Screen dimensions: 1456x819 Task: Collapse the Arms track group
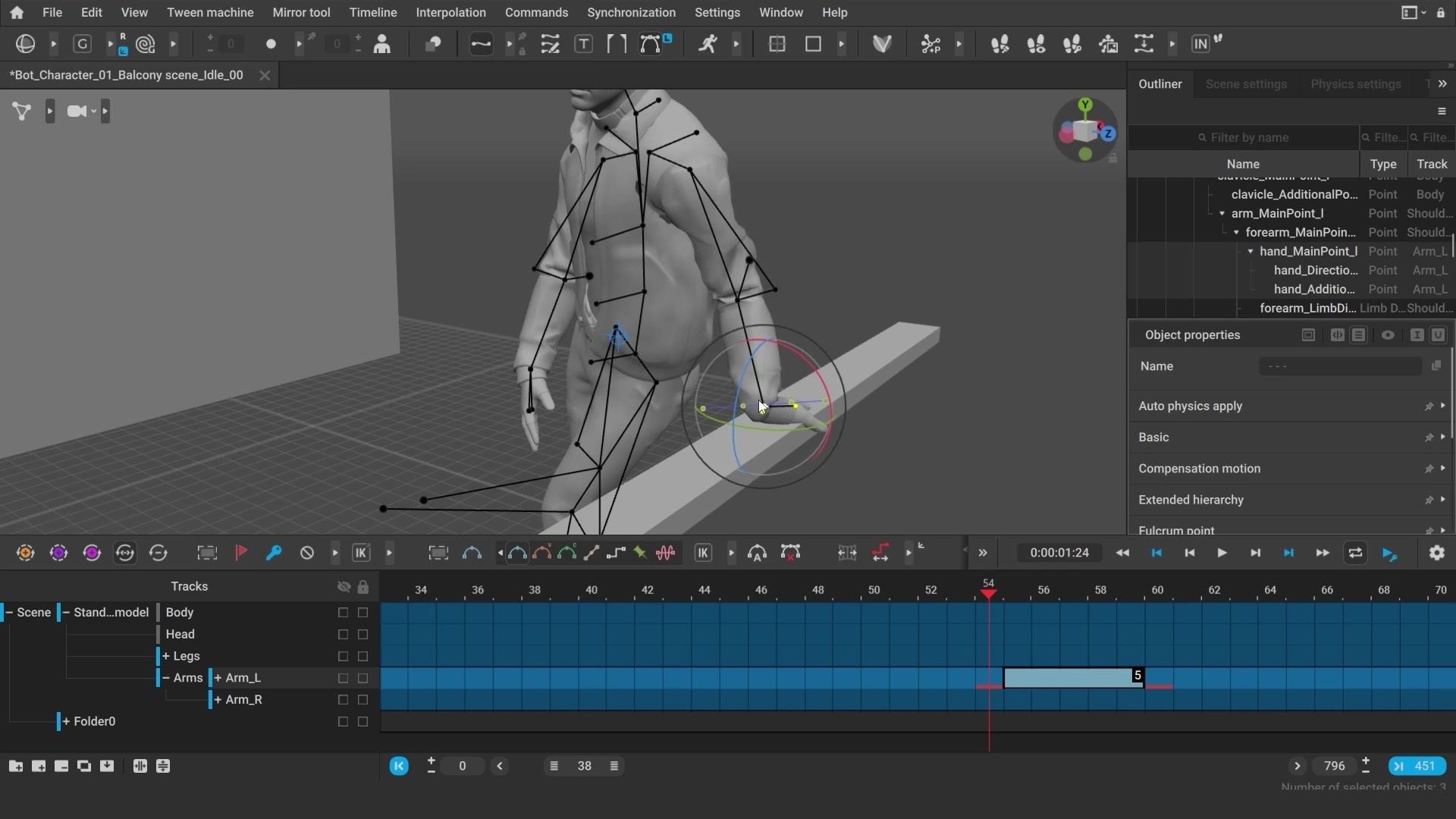[166, 678]
